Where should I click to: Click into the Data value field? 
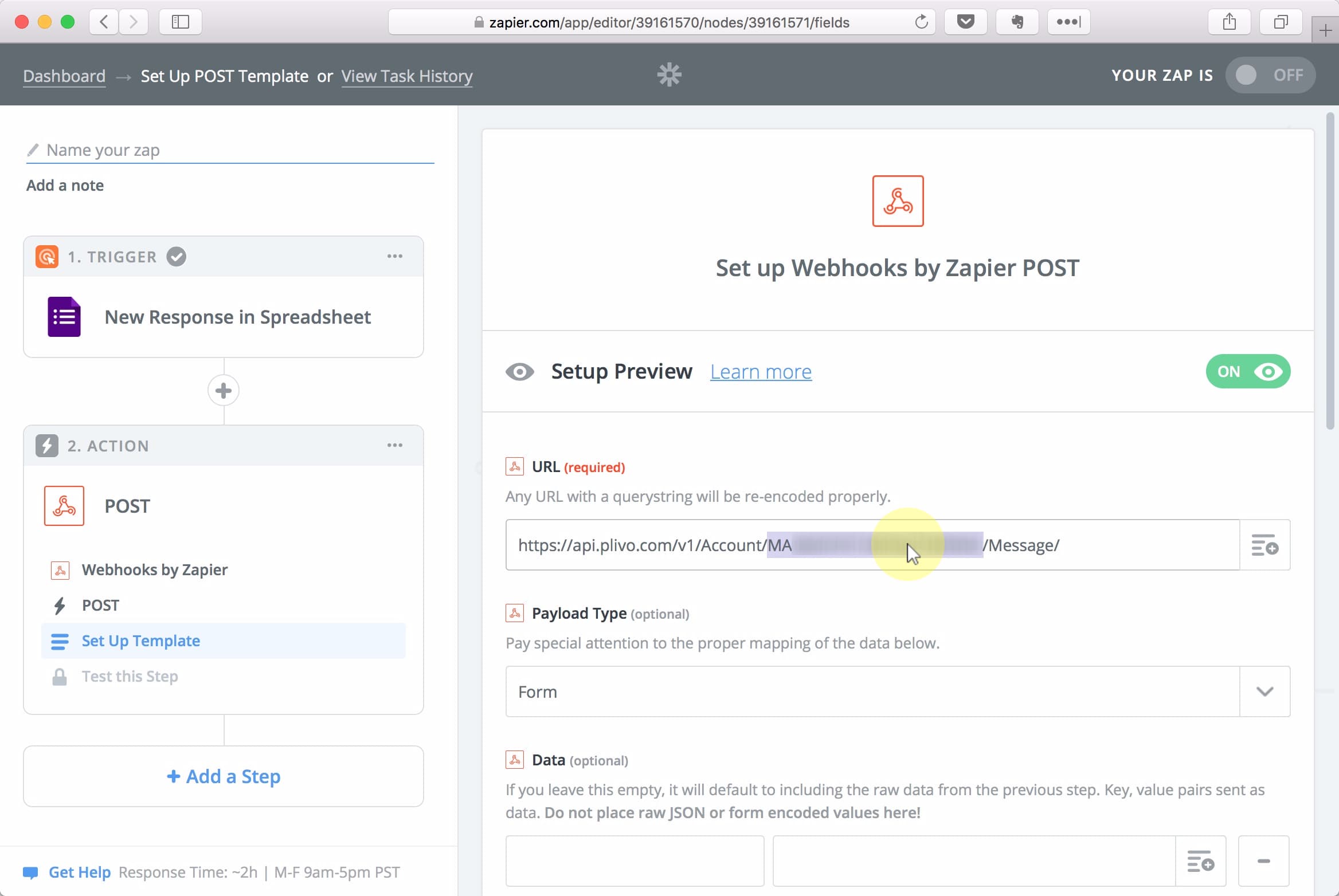974,861
